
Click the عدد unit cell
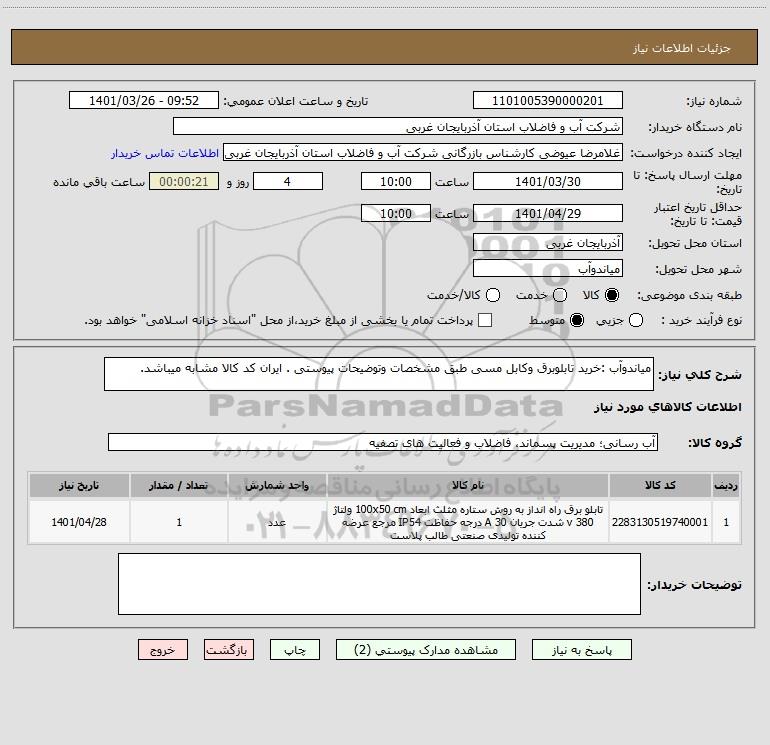(x=277, y=522)
